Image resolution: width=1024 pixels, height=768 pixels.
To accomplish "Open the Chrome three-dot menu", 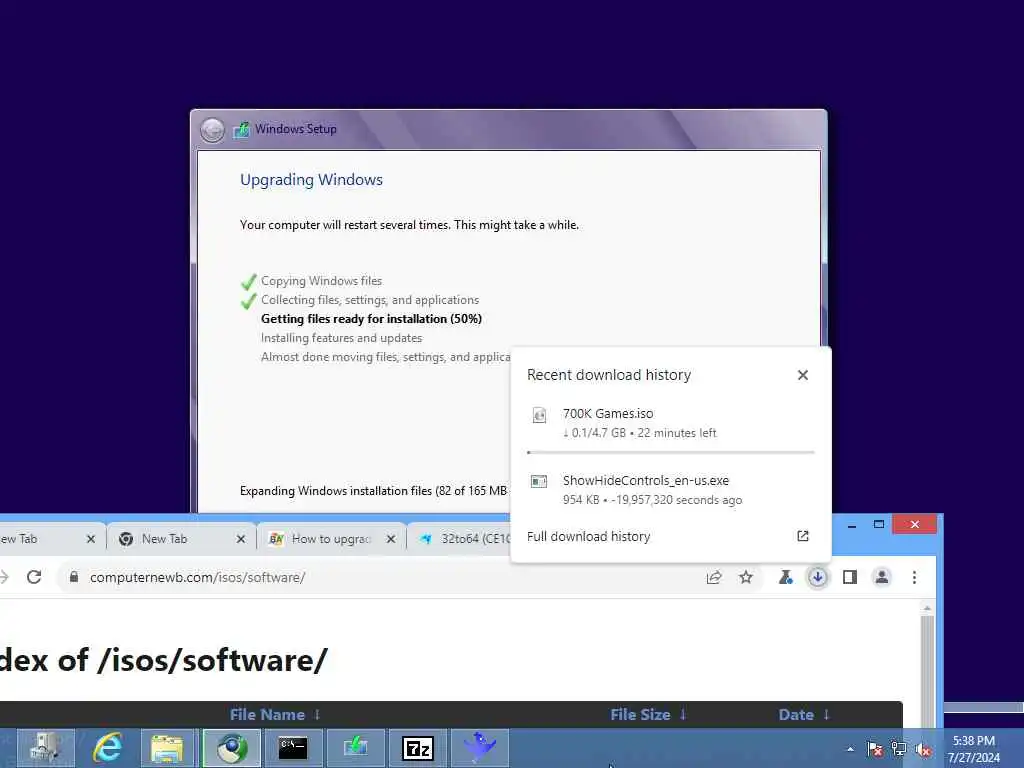I will [x=914, y=577].
